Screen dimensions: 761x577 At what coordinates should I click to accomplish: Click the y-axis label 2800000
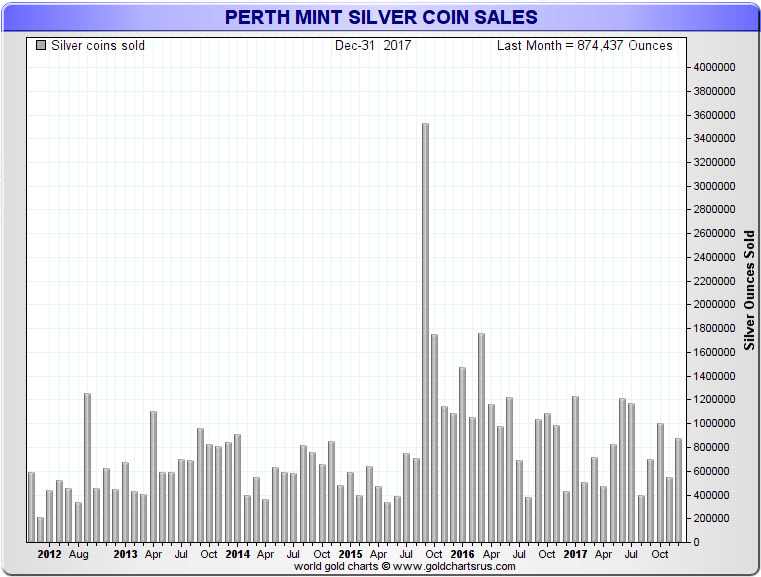tap(714, 209)
